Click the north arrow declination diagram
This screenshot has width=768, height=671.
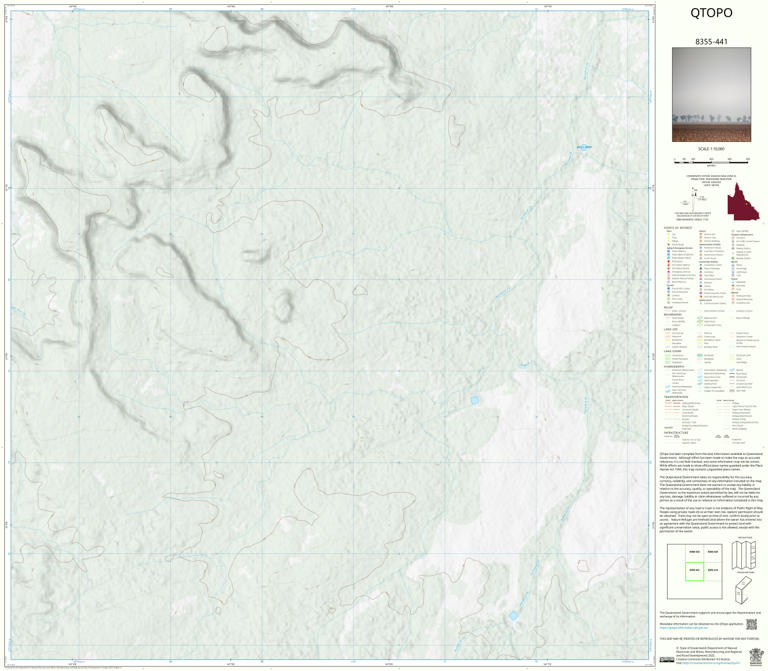coord(696,198)
